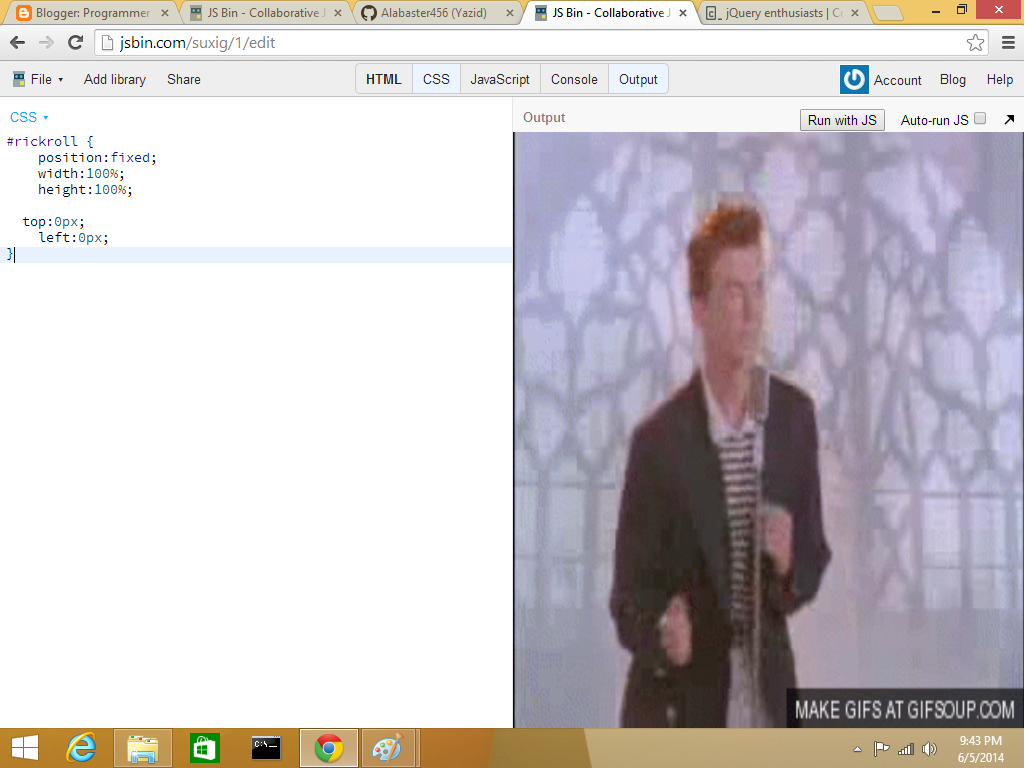The height and width of the screenshot is (768, 1026).
Task: Open the Windows Store taskbar icon
Action: 205,748
